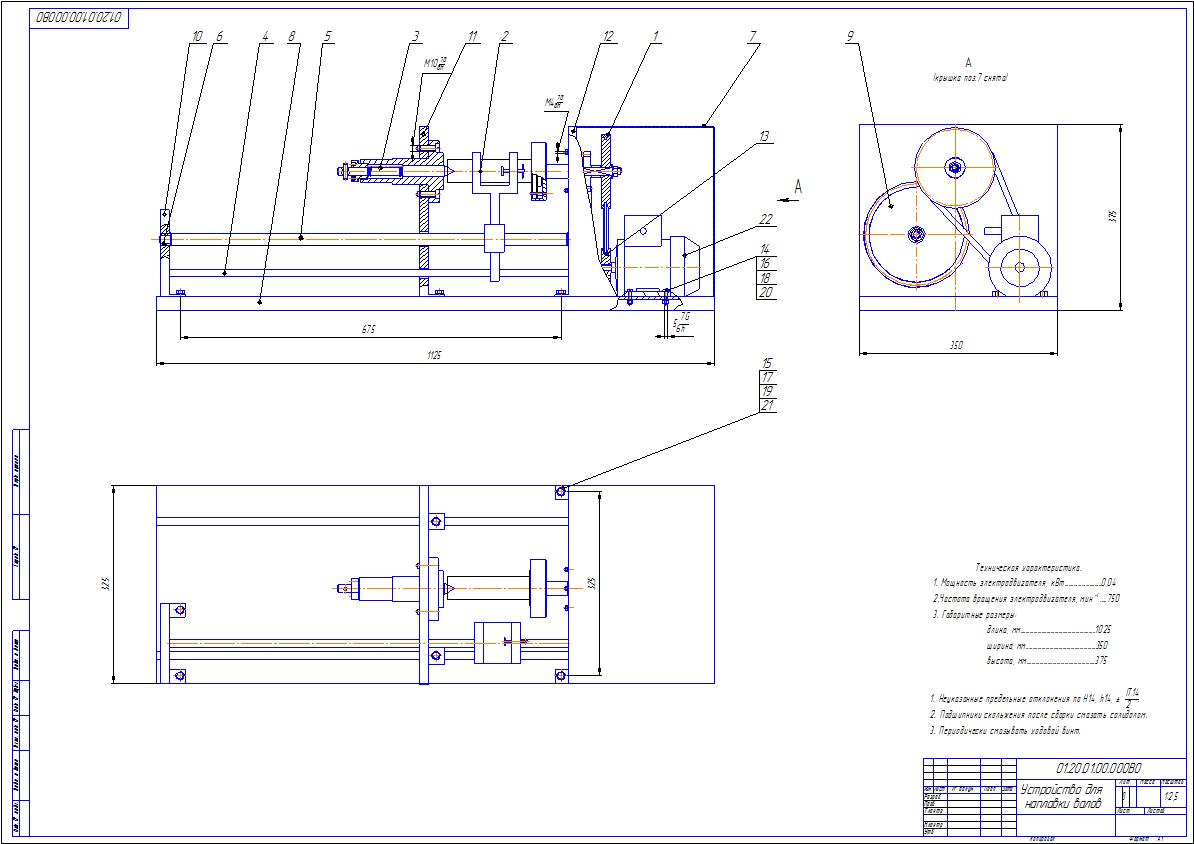Select the "длина, мм" specification line

click(1048, 630)
